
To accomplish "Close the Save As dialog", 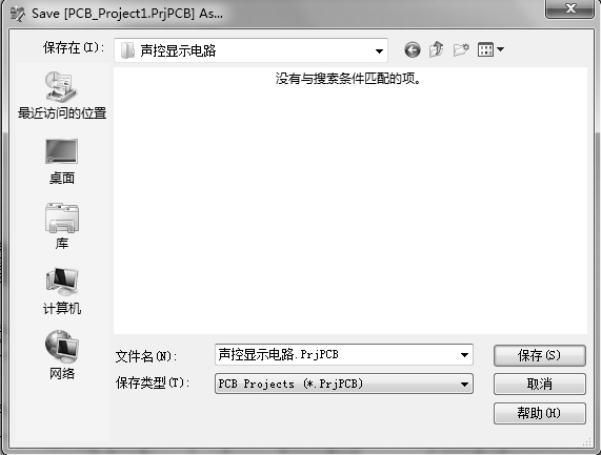I will tap(570, 8).
